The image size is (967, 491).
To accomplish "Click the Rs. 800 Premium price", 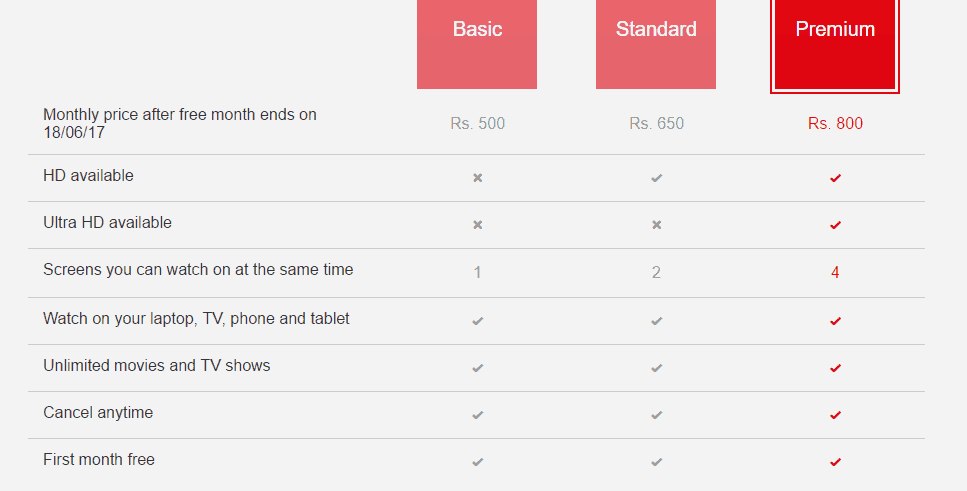I will (x=835, y=124).
